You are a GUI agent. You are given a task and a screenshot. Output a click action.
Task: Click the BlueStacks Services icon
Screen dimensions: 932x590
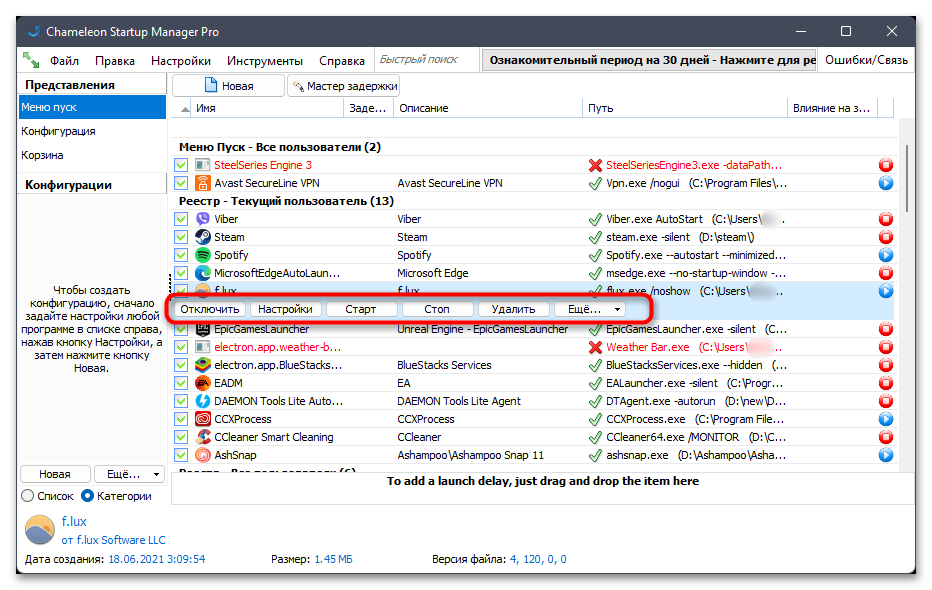pos(203,365)
